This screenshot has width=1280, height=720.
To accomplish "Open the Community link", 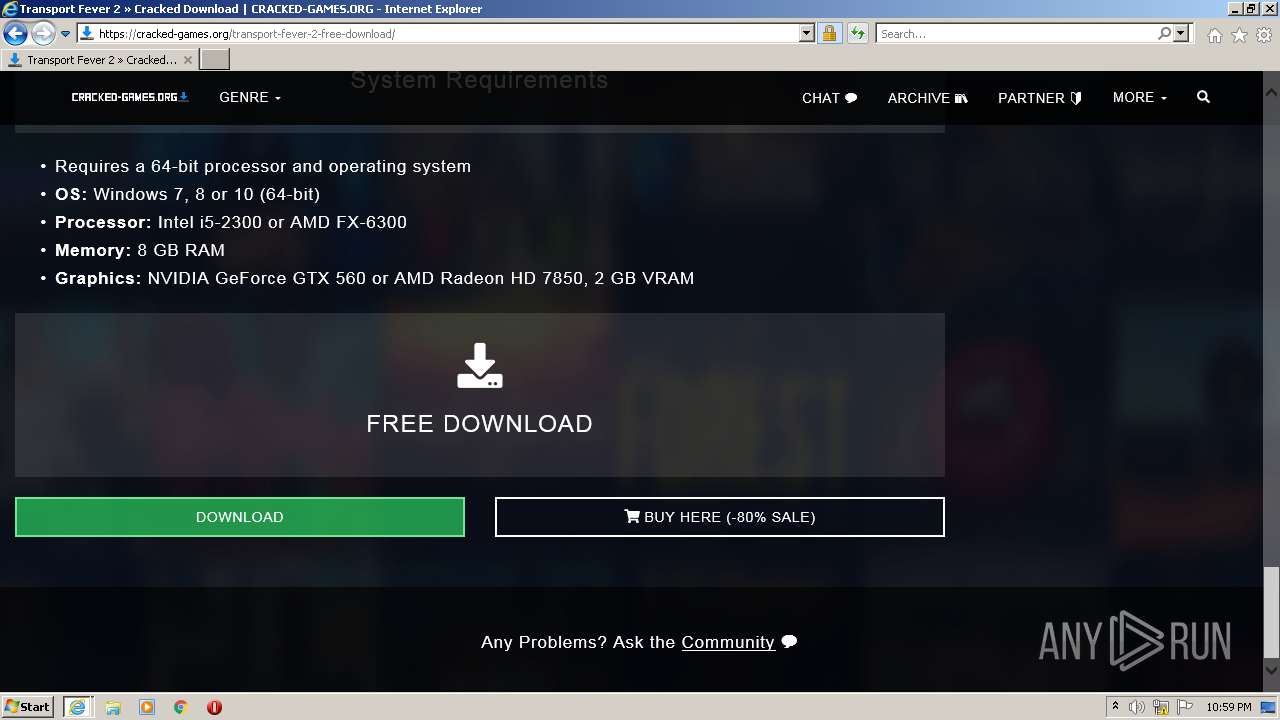I will tap(728, 642).
